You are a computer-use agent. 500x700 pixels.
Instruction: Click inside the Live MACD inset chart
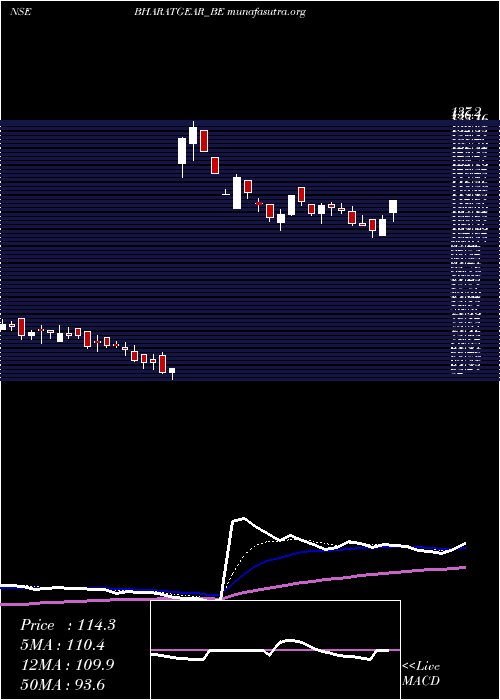(275, 650)
